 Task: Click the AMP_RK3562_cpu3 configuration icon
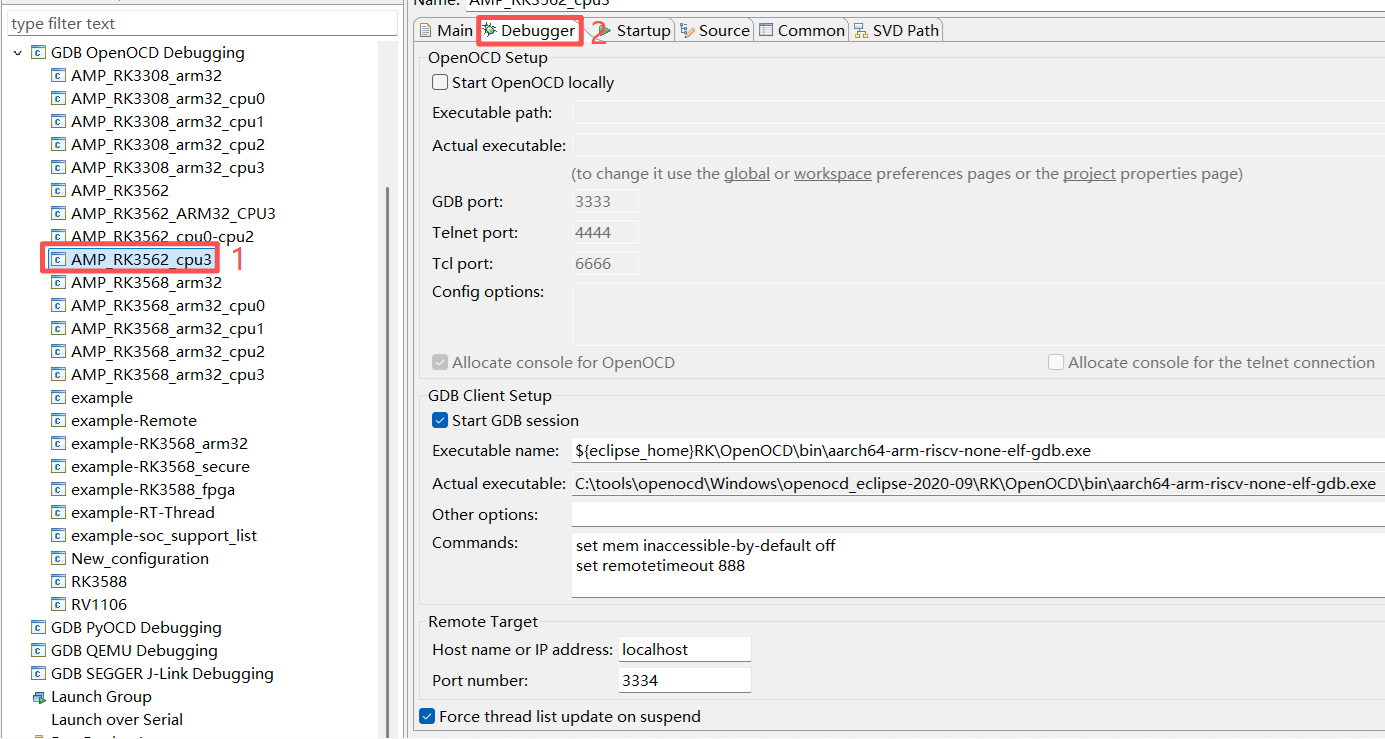pos(59,260)
